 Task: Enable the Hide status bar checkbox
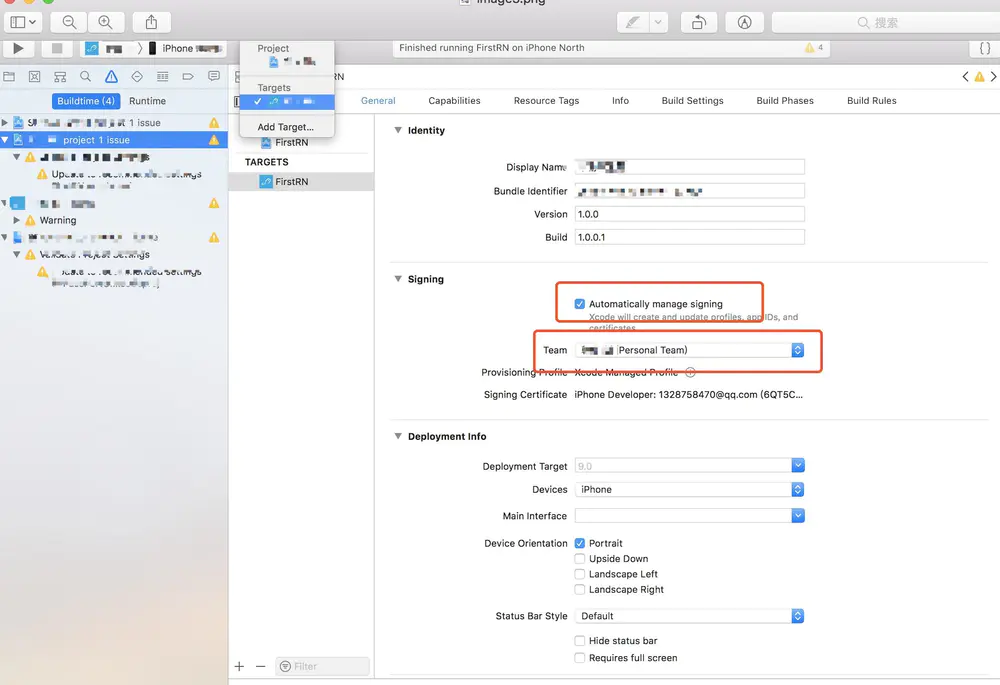[x=580, y=641]
